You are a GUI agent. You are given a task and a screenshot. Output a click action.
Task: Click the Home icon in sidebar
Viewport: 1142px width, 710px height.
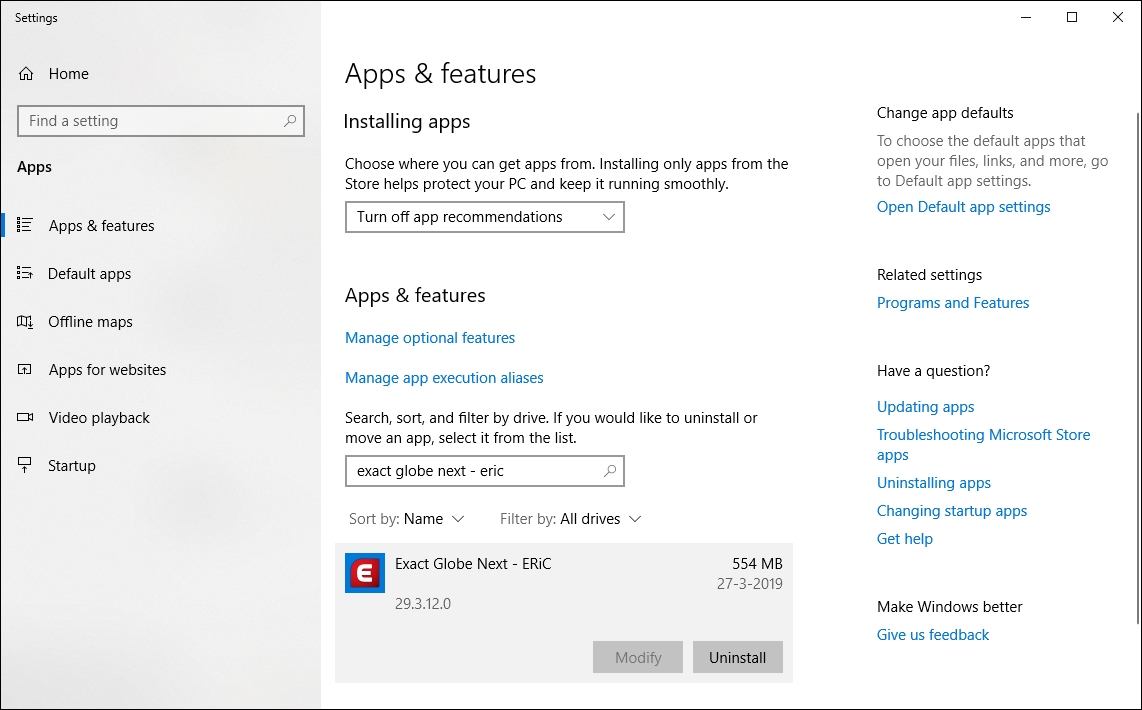(26, 74)
